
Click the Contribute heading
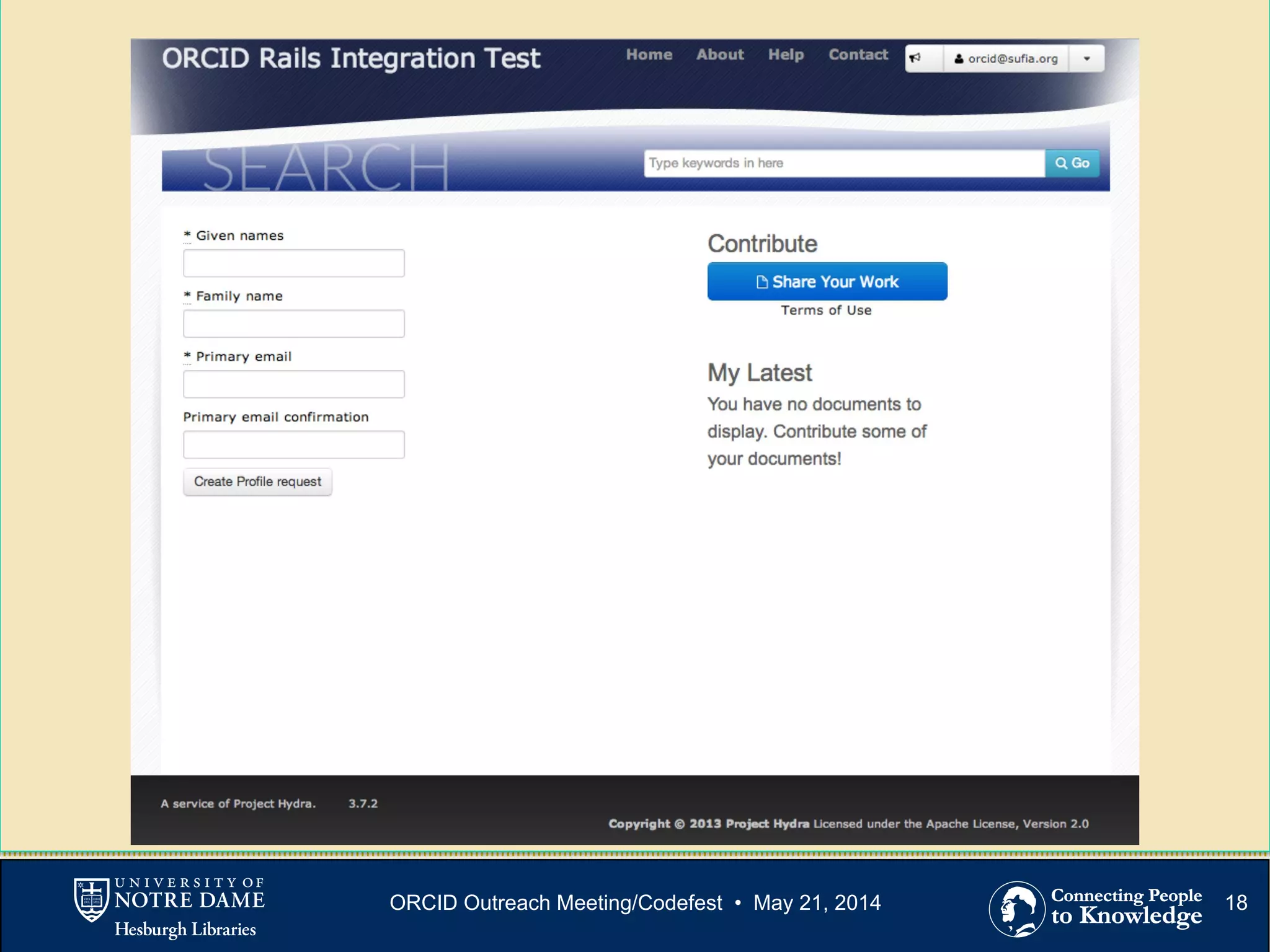point(762,244)
